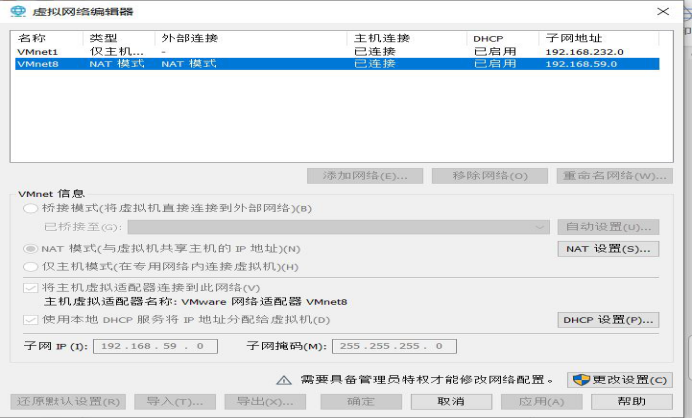The width and height of the screenshot is (693, 419).
Task: Click 已连接 cell in VMnet1 row
Action: point(375,52)
